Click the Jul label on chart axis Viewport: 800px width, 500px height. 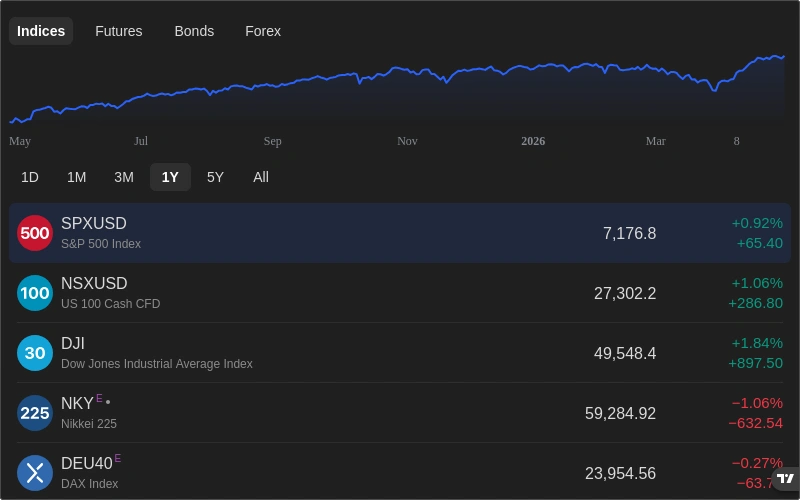pos(141,141)
